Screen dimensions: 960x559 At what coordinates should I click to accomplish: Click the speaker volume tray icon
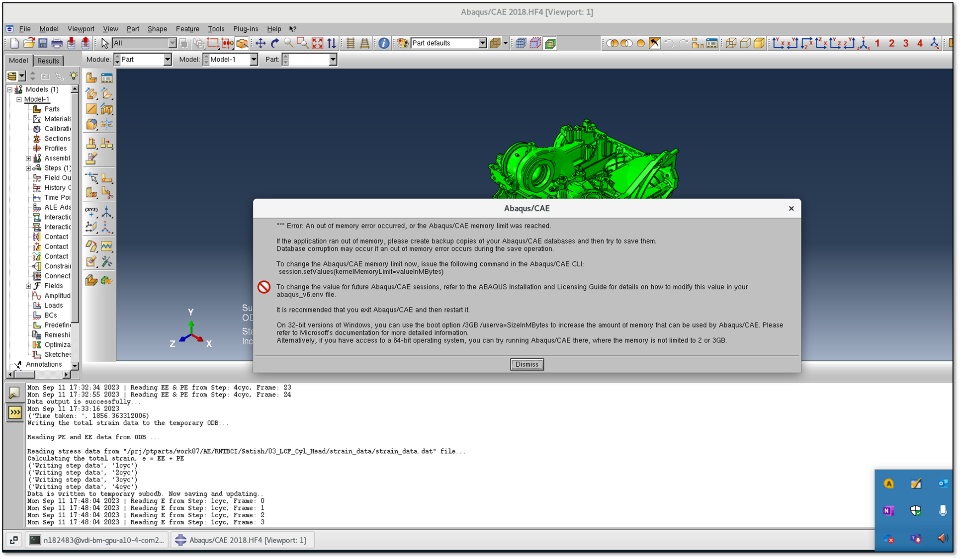point(943,538)
